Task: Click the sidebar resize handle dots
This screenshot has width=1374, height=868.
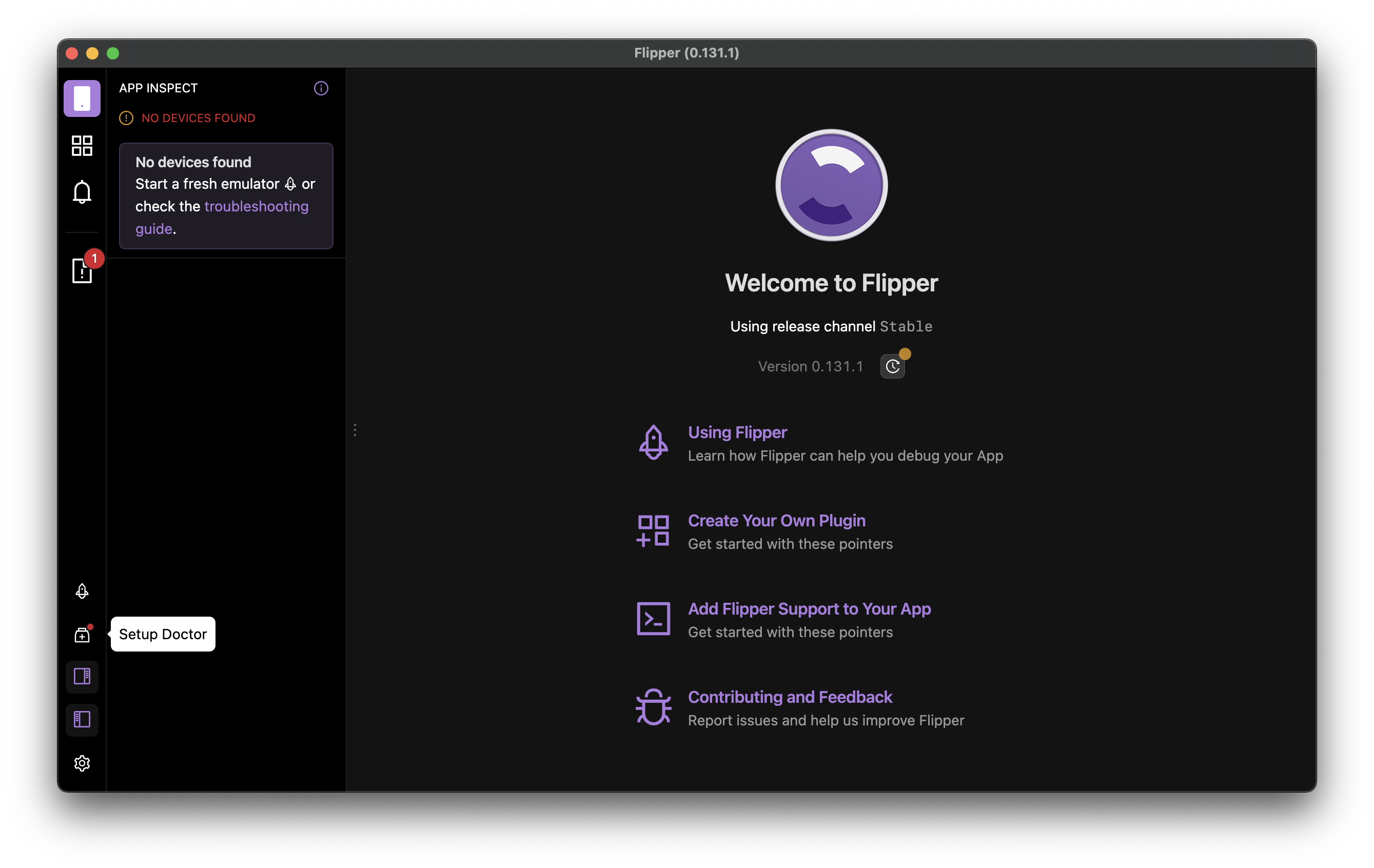Action: 355,430
